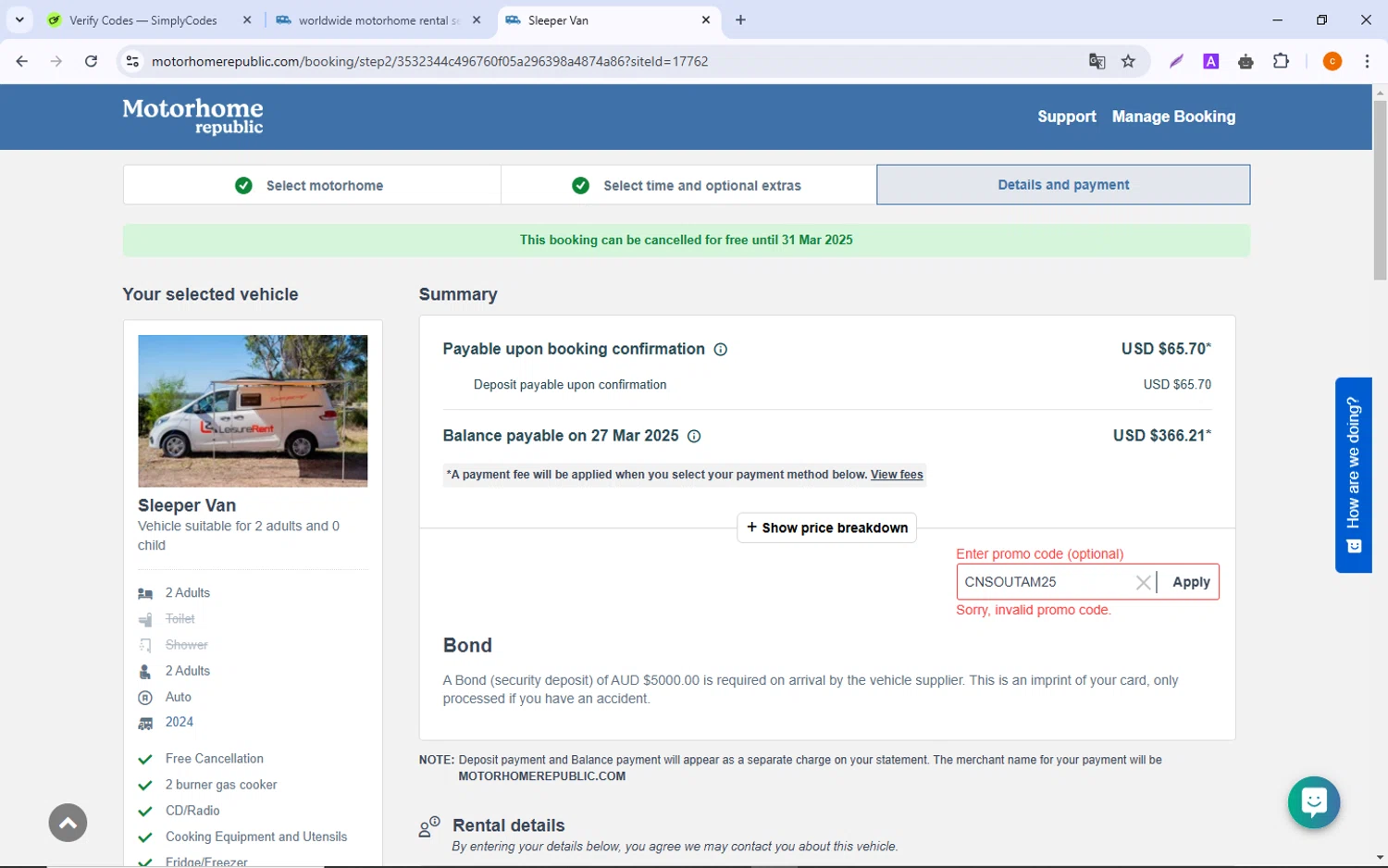Close the worldwide motorhome rental tab

click(477, 19)
